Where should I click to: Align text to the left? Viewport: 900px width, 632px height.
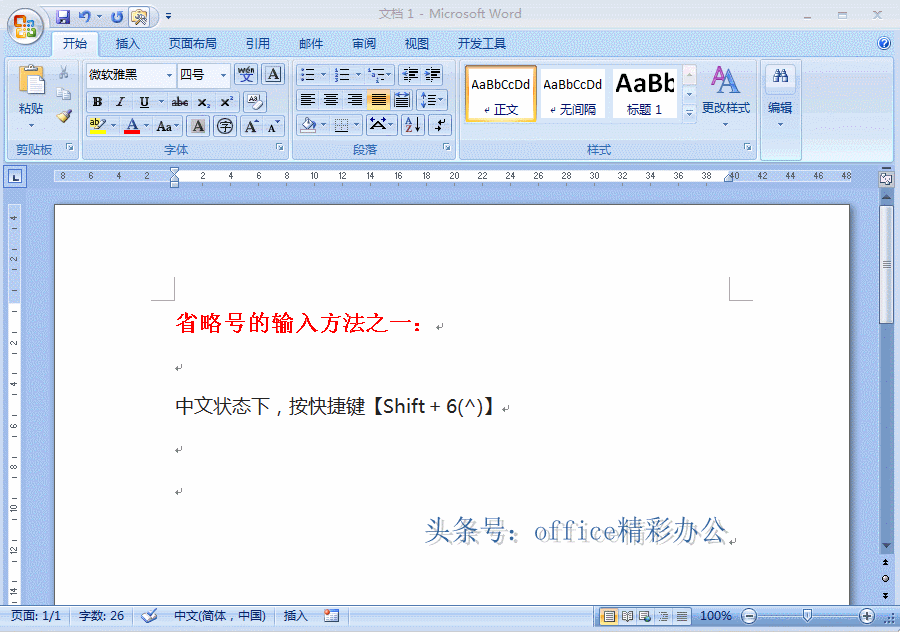308,100
